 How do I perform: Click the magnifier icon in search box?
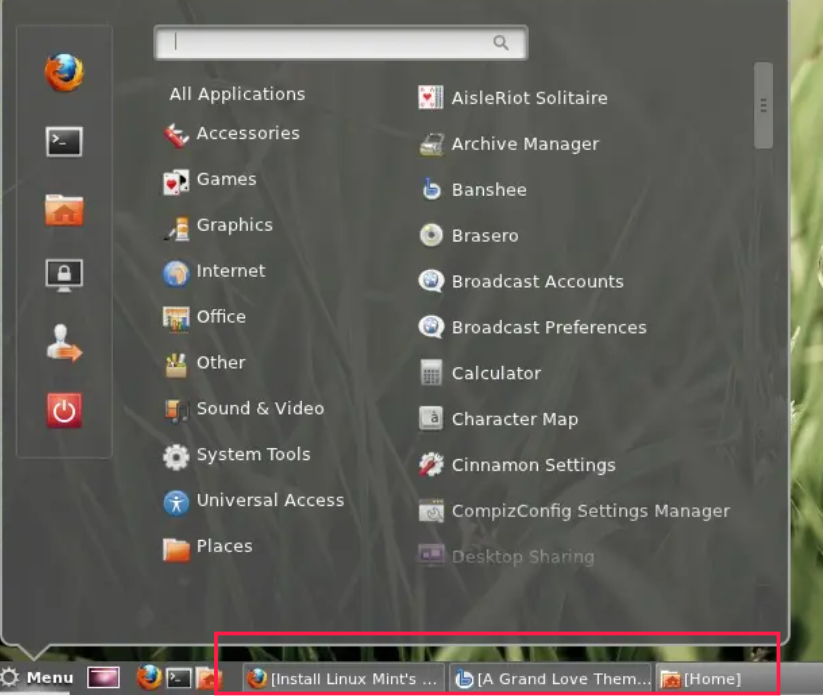[501, 43]
